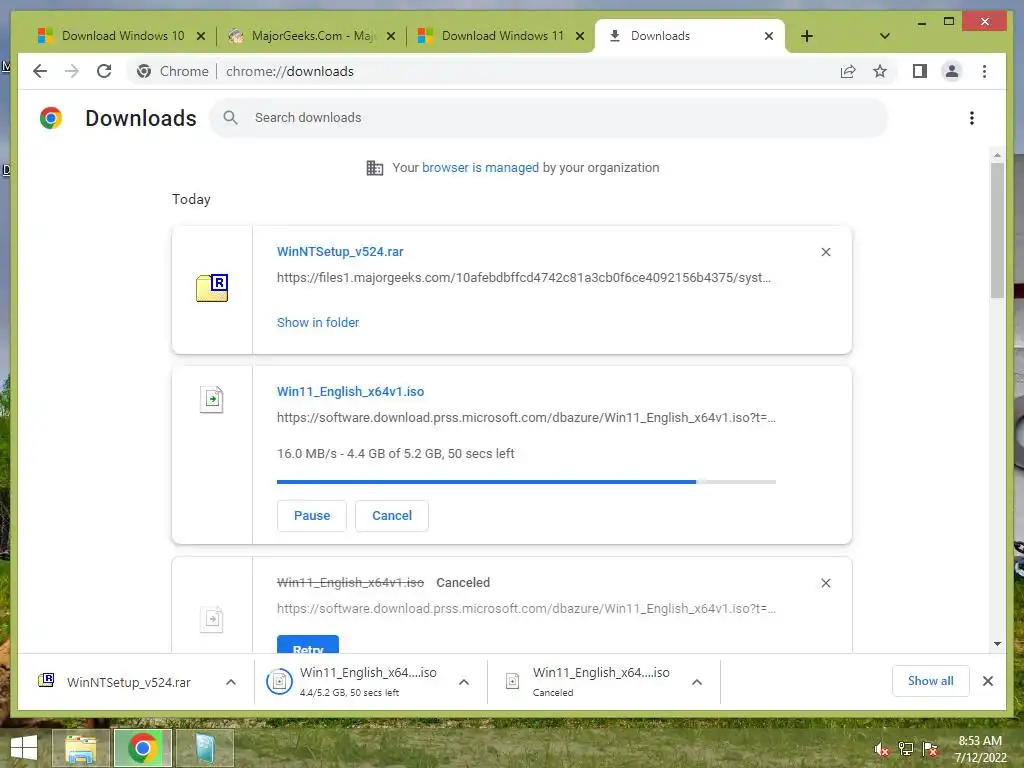This screenshot has width=1024, height=768.
Task: Open the browser is managed link
Action: pos(480,167)
